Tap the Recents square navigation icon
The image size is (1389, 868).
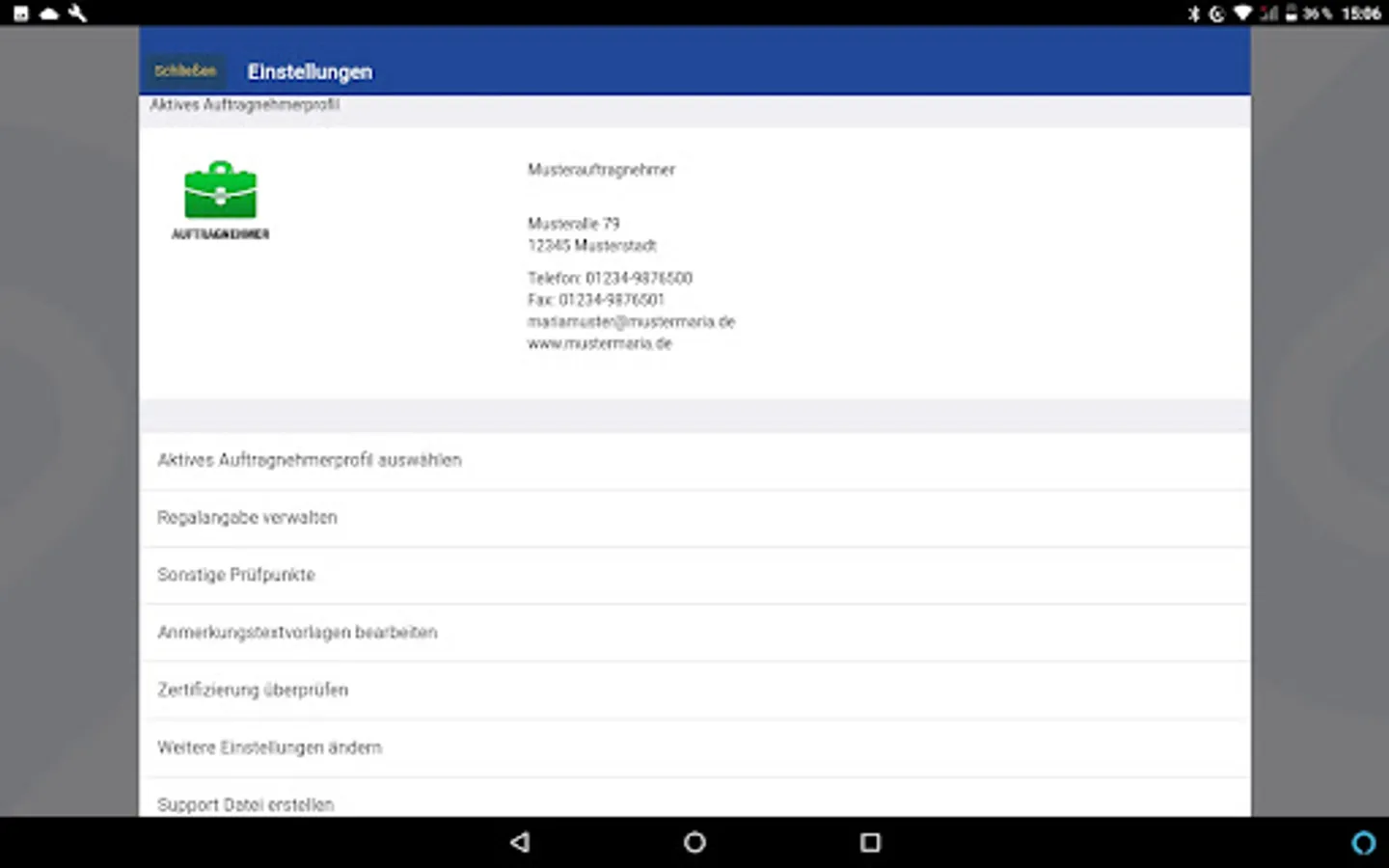click(x=869, y=843)
